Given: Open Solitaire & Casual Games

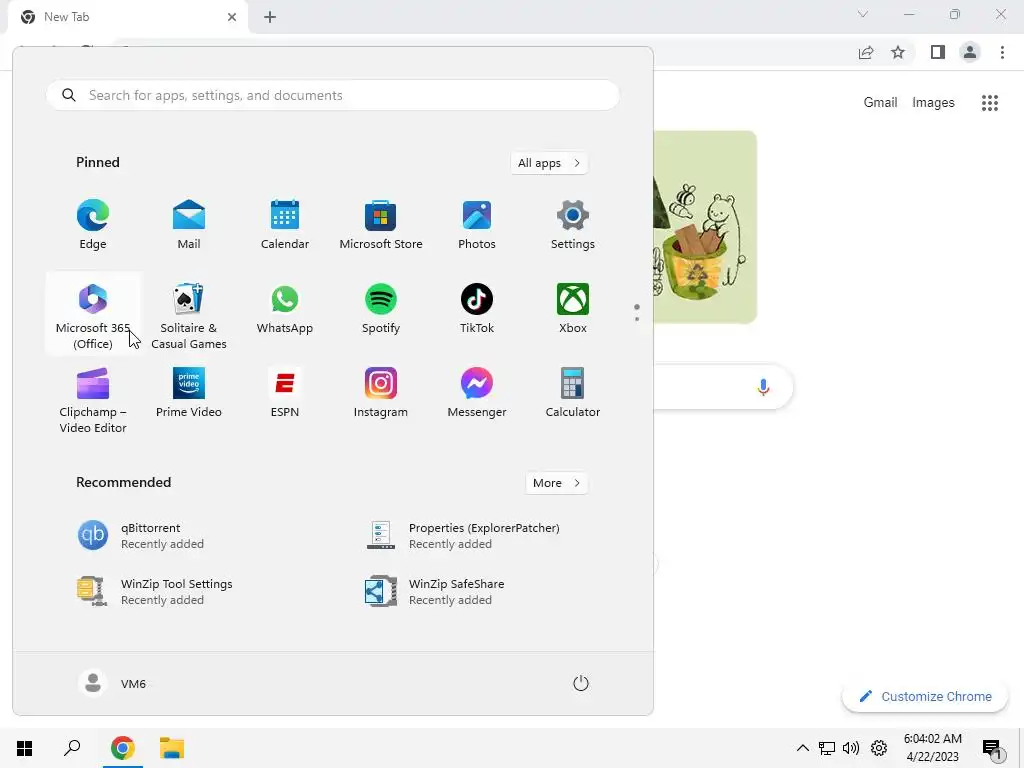Looking at the screenshot, I should pyautogui.click(x=189, y=316).
